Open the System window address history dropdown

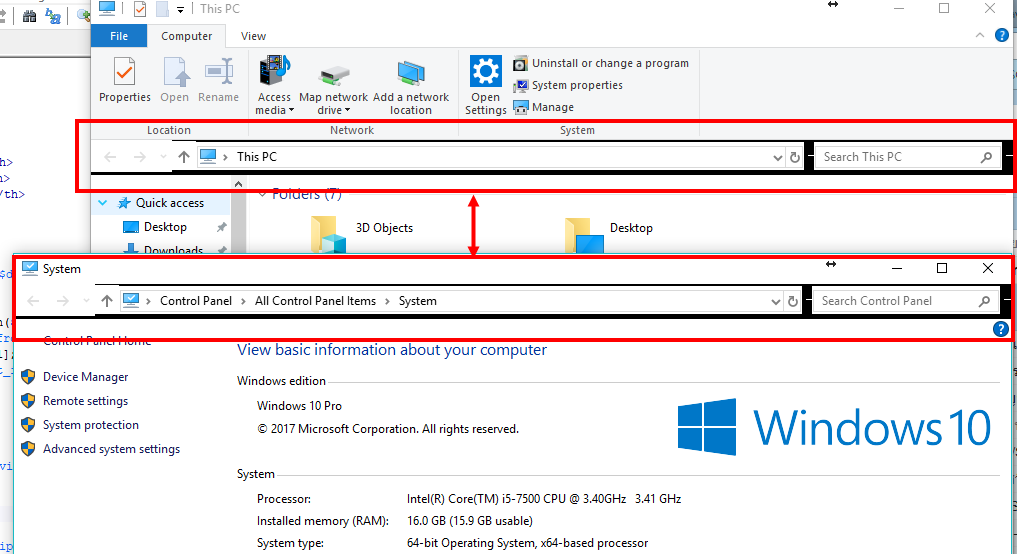coord(775,302)
